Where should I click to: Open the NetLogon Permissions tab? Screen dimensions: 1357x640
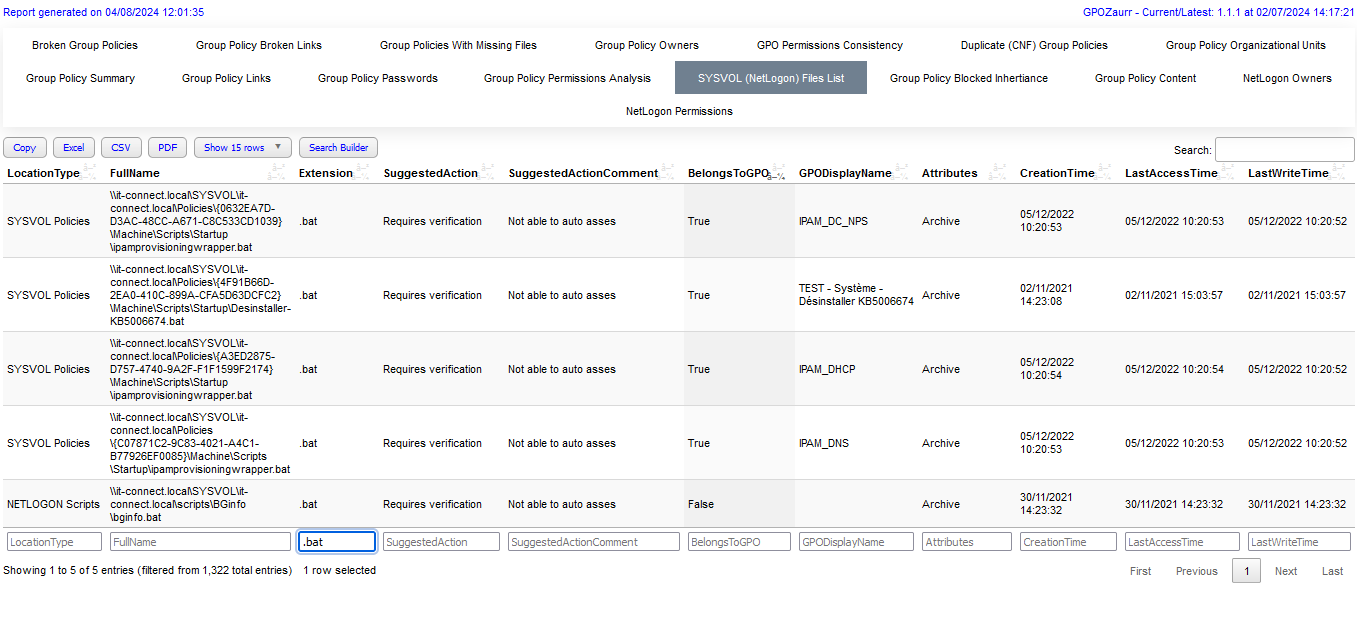pyautogui.click(x=679, y=111)
